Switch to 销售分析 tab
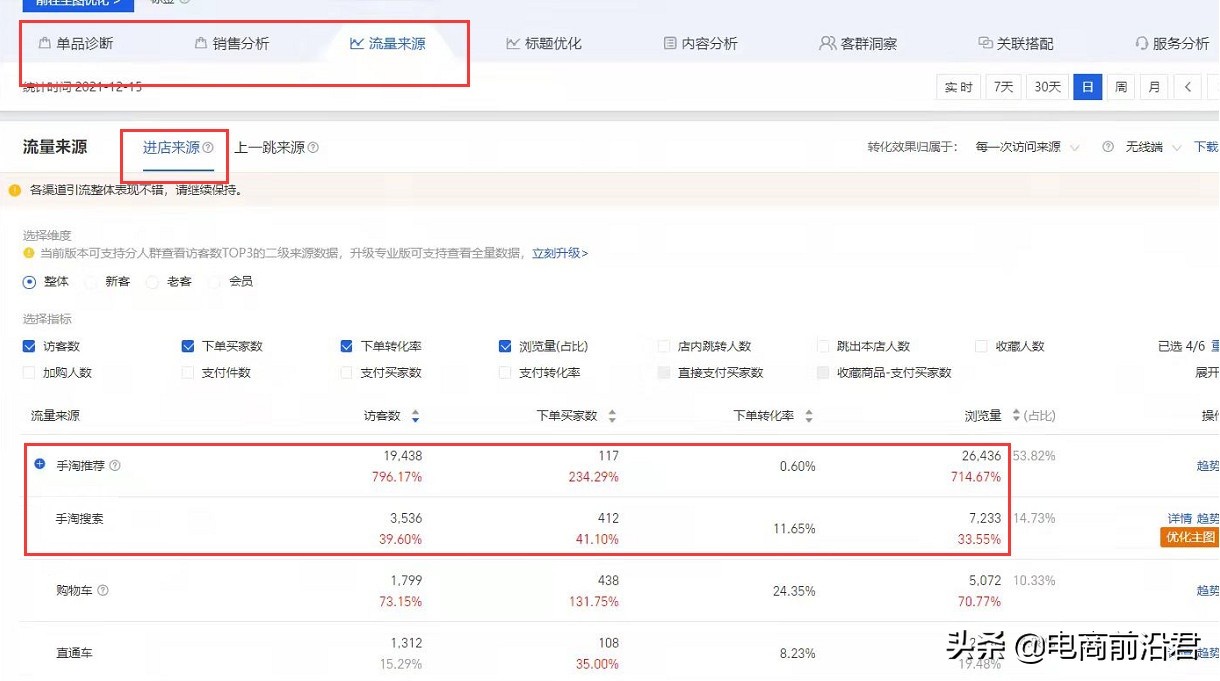 pyautogui.click(x=231, y=43)
